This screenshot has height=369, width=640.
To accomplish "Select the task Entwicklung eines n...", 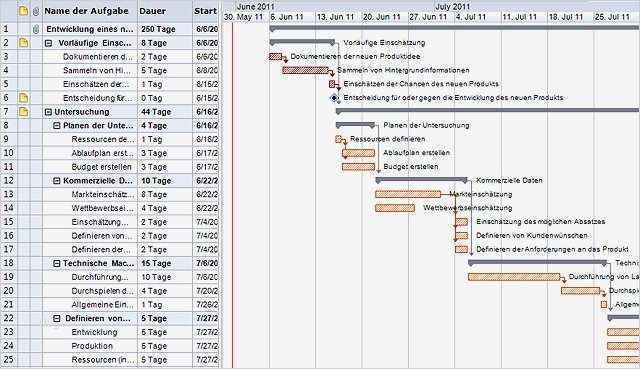I will coord(90,29).
